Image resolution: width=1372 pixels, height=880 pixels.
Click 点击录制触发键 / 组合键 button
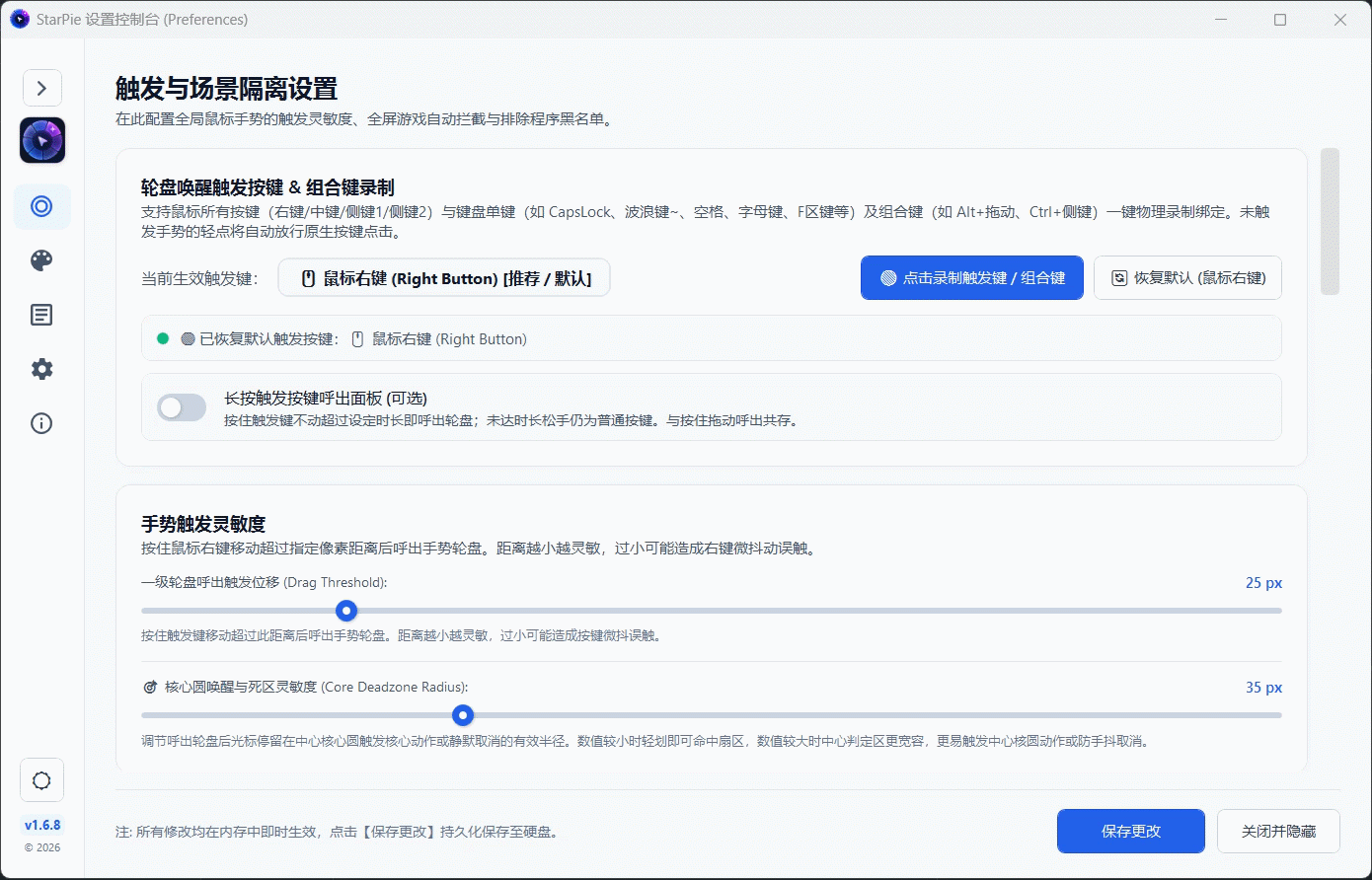972,278
